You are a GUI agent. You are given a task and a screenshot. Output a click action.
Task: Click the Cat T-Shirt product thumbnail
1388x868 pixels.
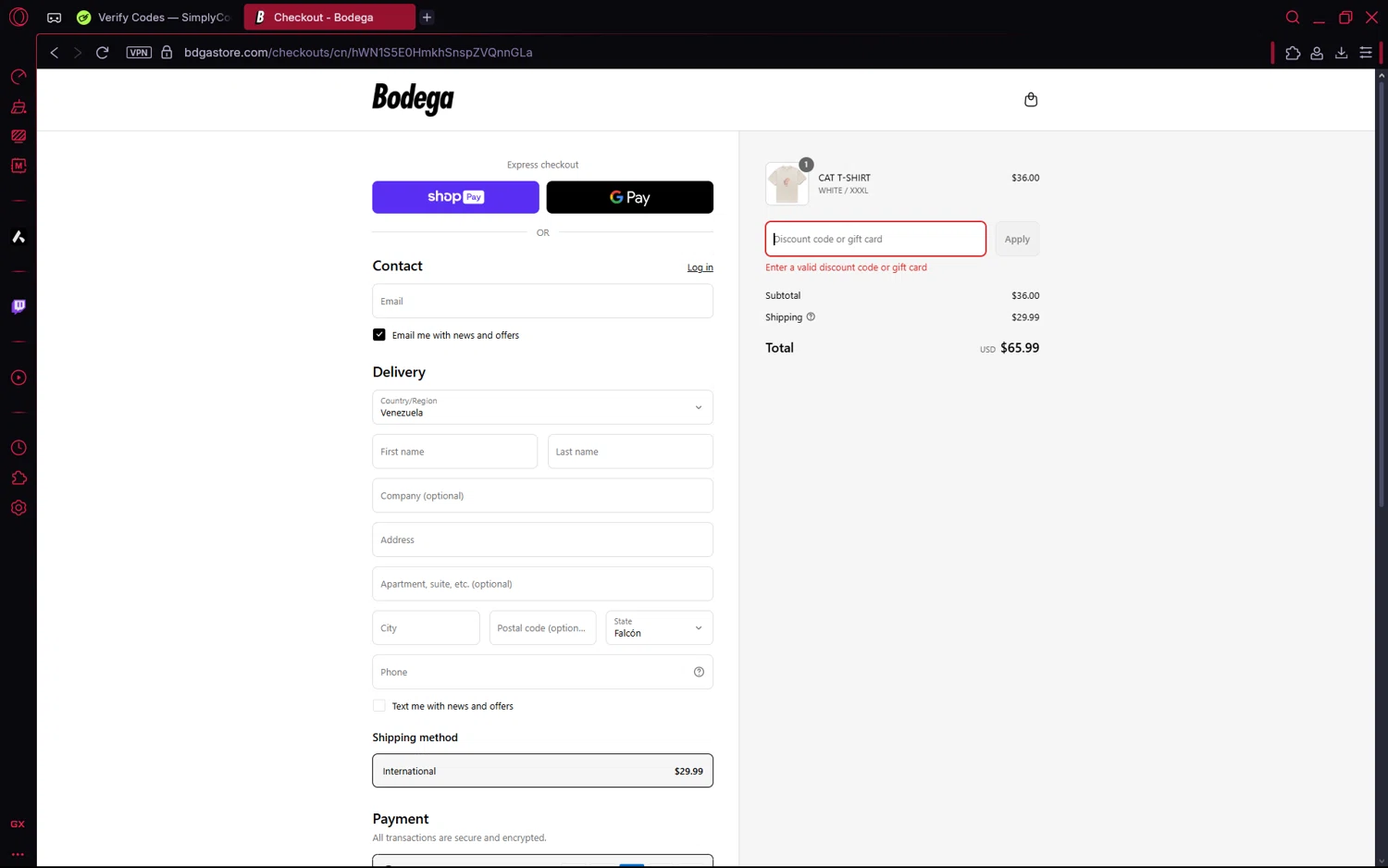pos(787,183)
